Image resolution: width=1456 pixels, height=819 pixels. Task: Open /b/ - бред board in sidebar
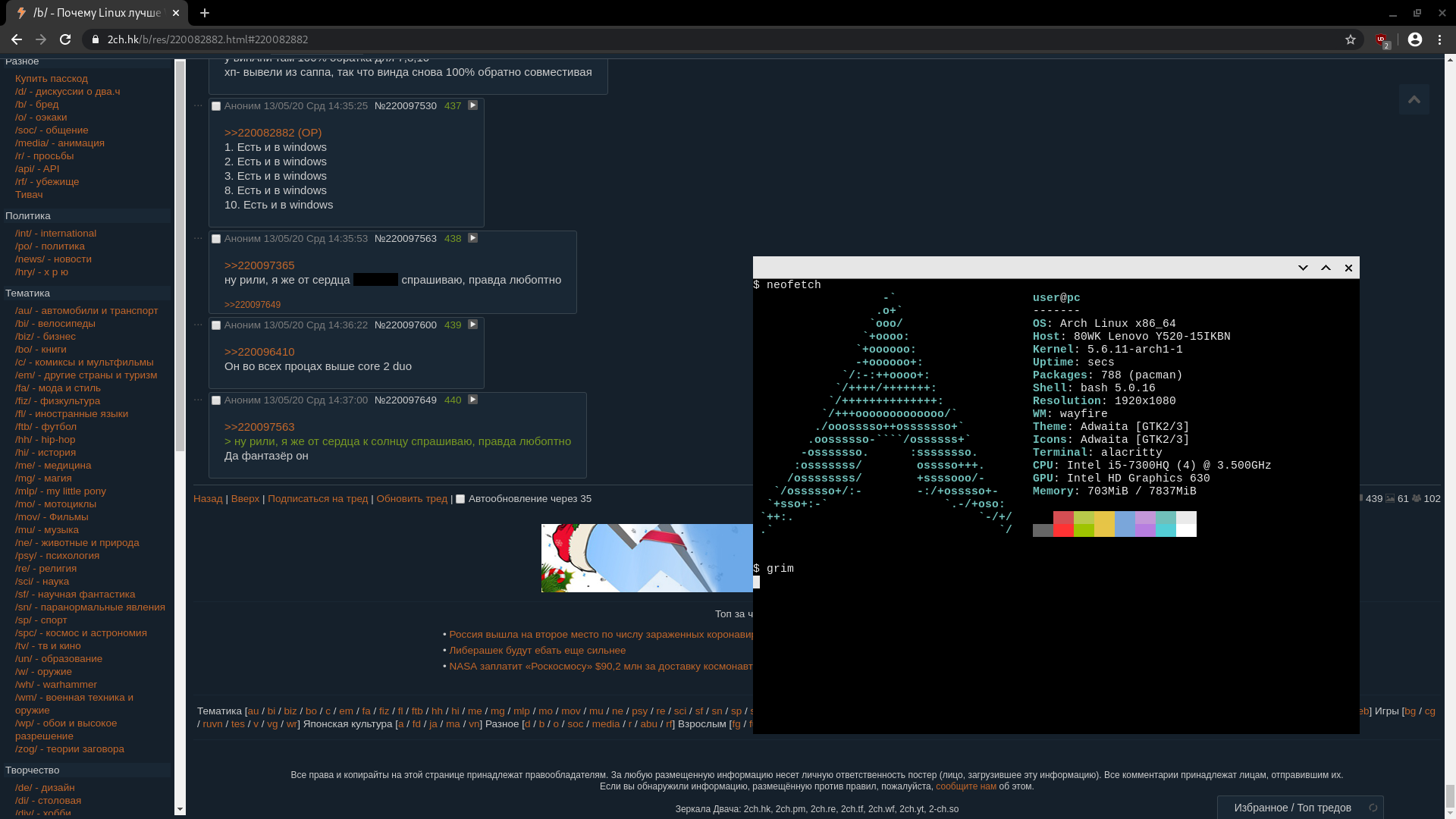[36, 105]
